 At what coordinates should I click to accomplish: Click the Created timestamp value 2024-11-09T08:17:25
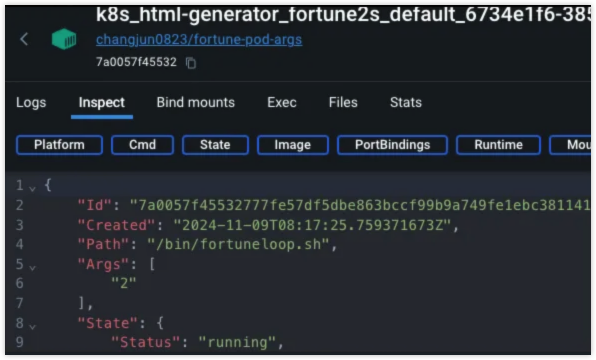pyautogui.click(x=312, y=225)
